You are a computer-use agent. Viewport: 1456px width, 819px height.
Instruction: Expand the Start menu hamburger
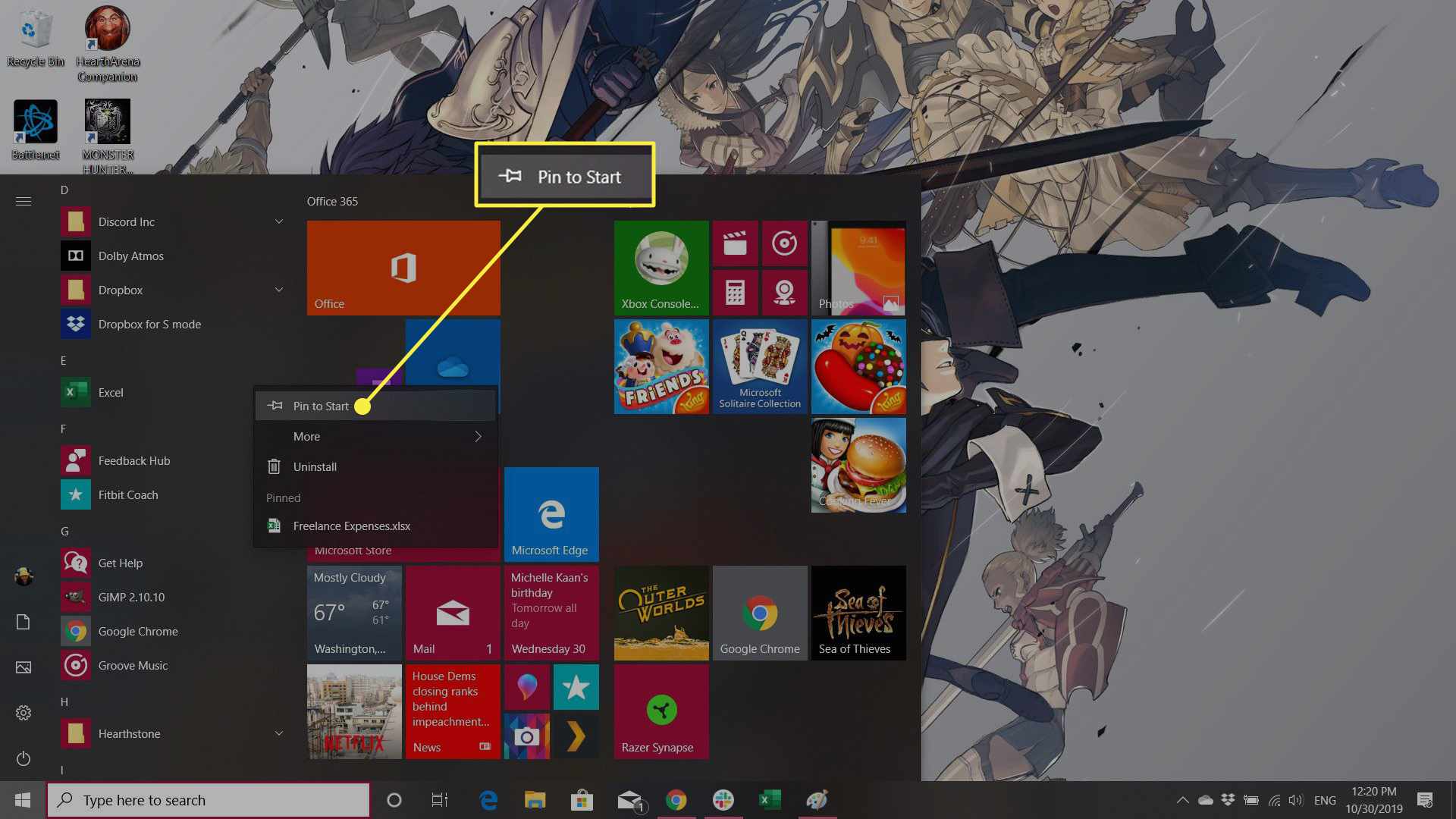[x=24, y=201]
